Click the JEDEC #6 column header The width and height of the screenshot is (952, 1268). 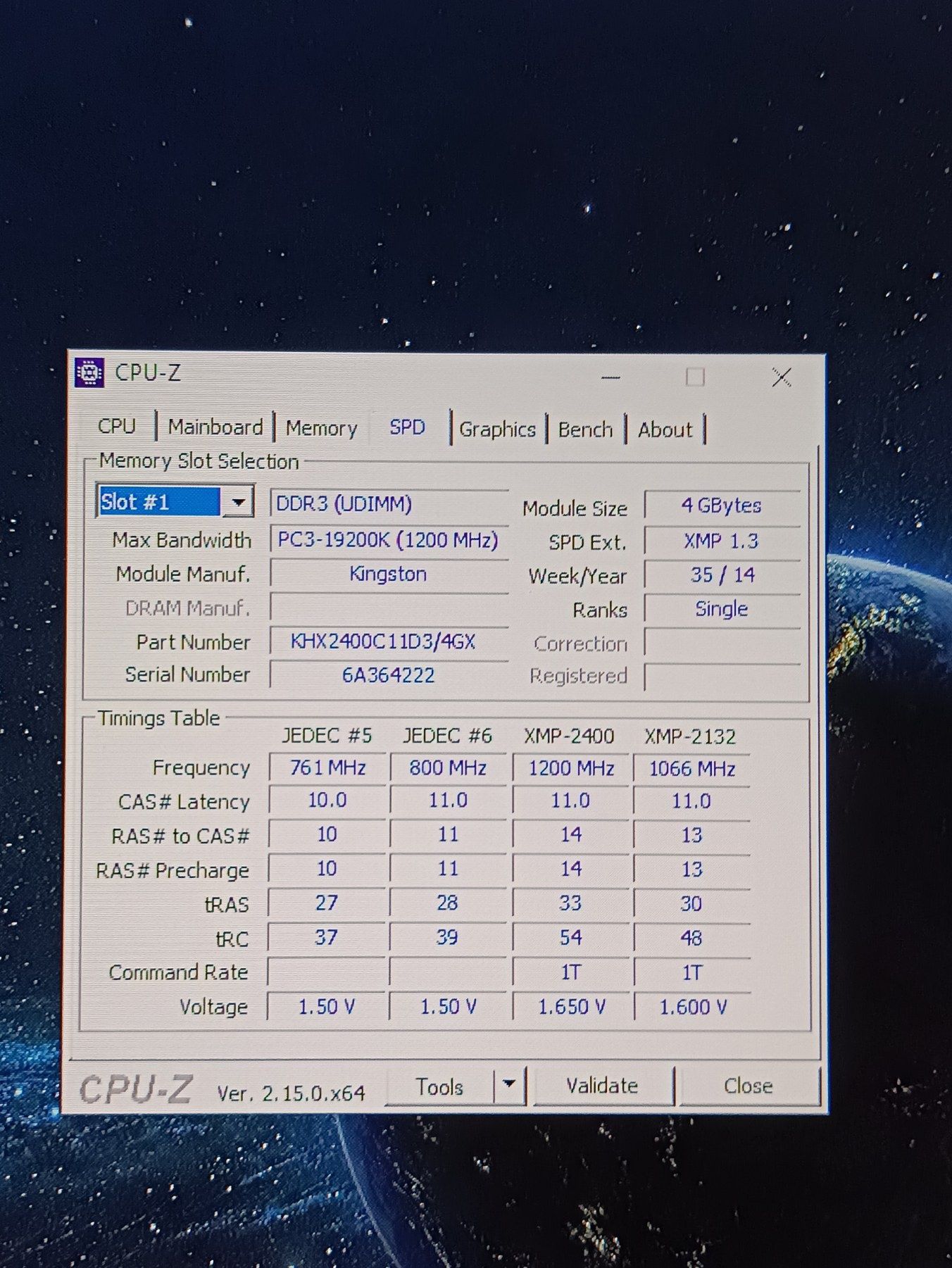[447, 736]
